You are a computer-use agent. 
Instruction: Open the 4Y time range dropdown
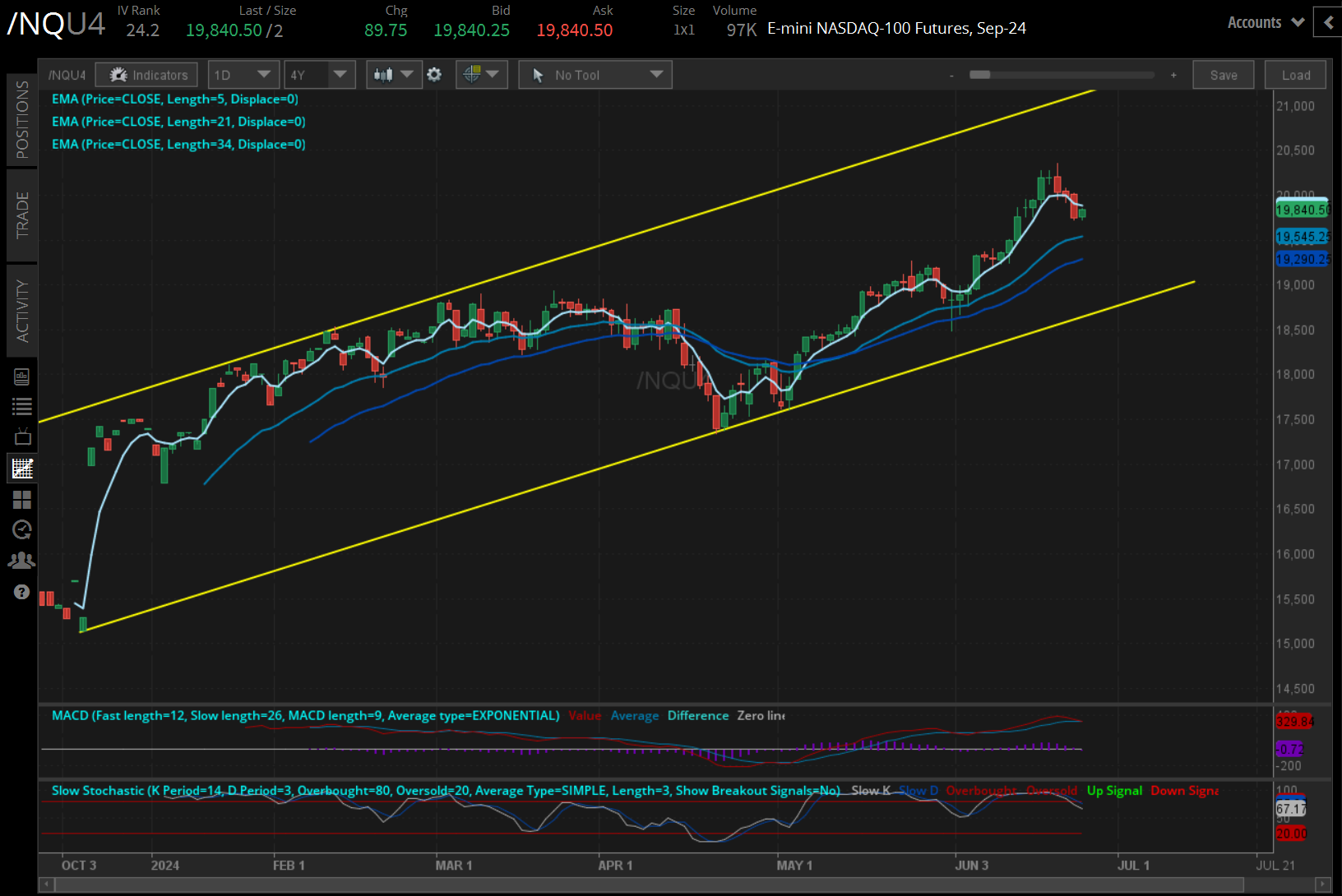320,75
